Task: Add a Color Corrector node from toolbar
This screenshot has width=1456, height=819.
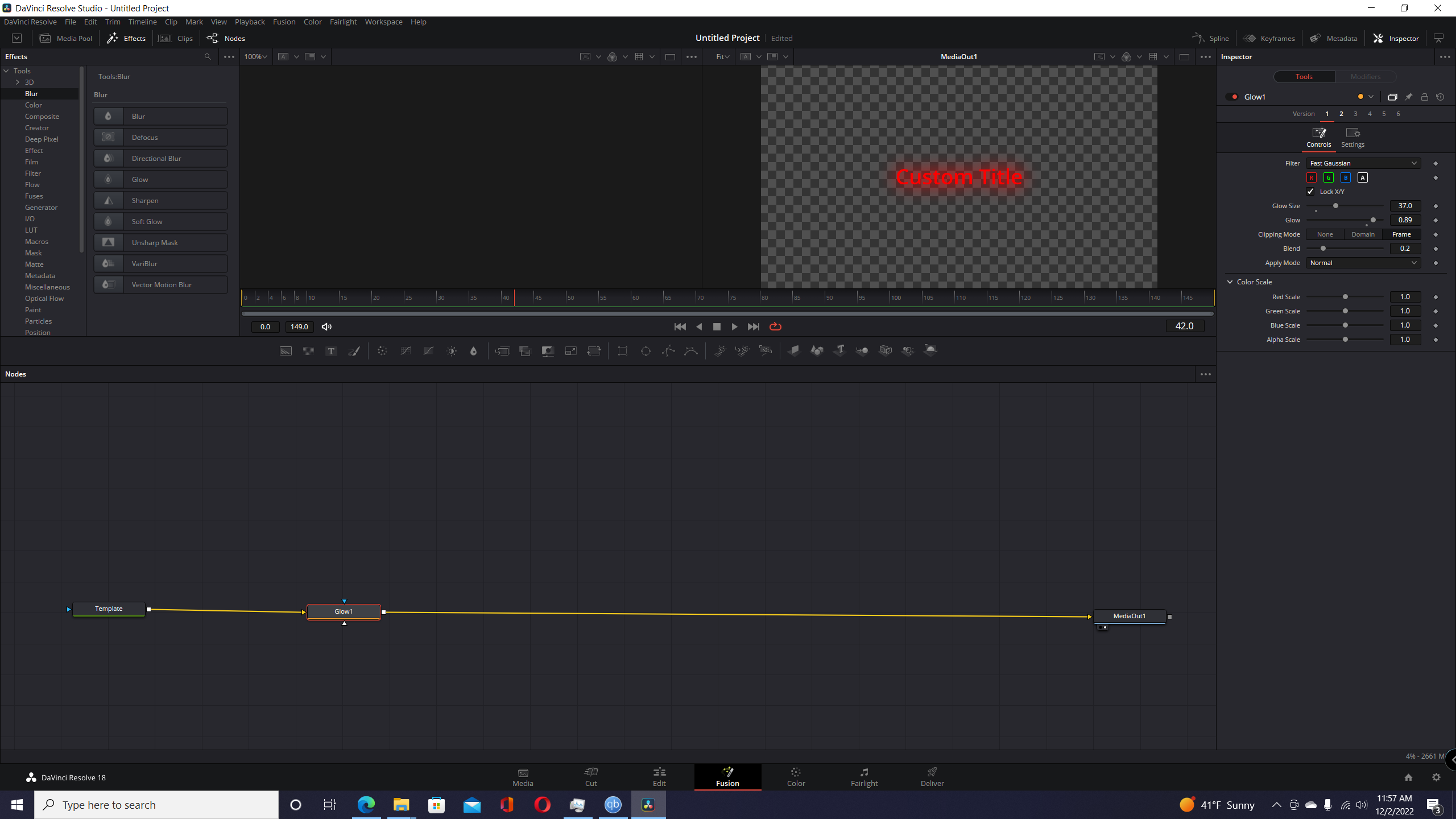Action: coord(382,351)
